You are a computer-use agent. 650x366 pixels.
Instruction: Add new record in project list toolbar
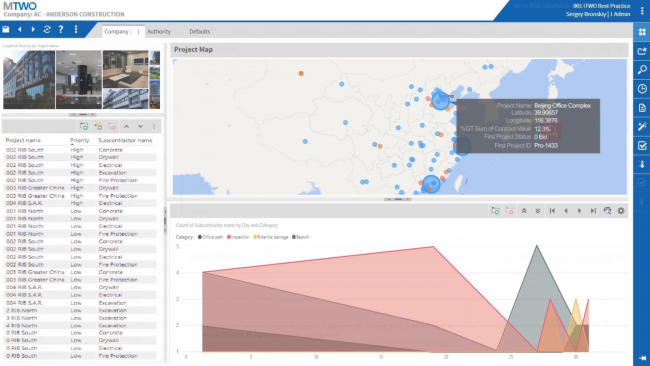(84, 126)
